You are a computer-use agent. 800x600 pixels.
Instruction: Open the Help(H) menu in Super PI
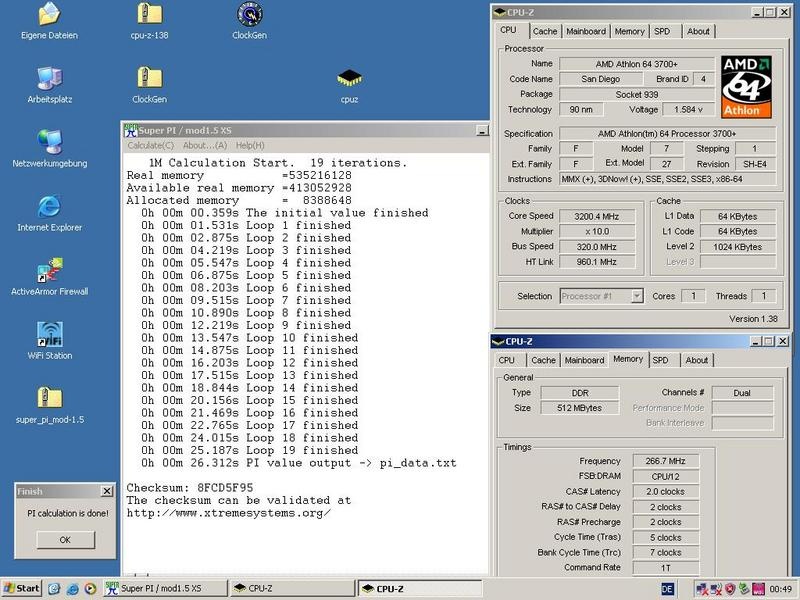coord(250,145)
